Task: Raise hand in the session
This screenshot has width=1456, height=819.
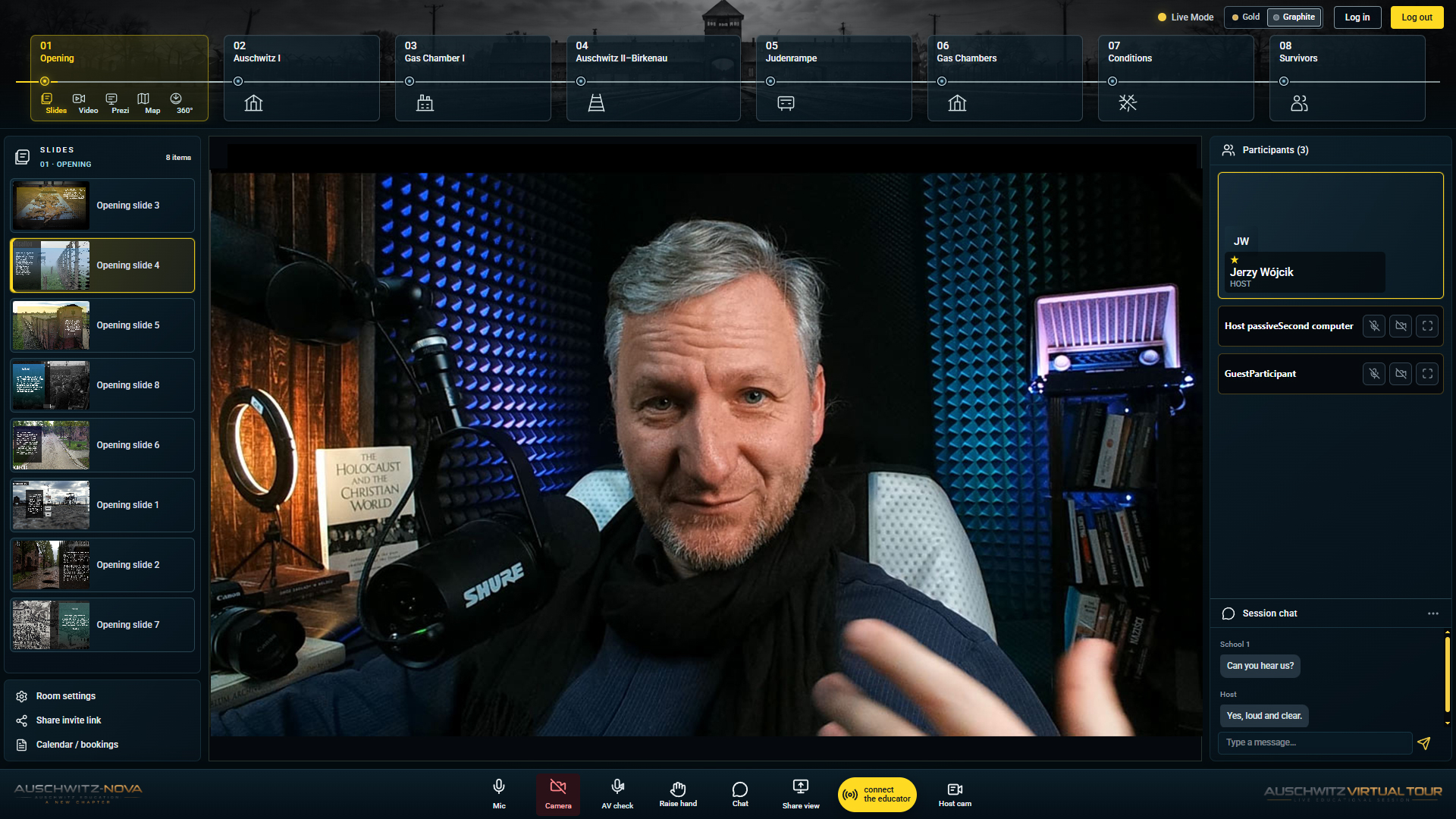Action: coord(678,794)
